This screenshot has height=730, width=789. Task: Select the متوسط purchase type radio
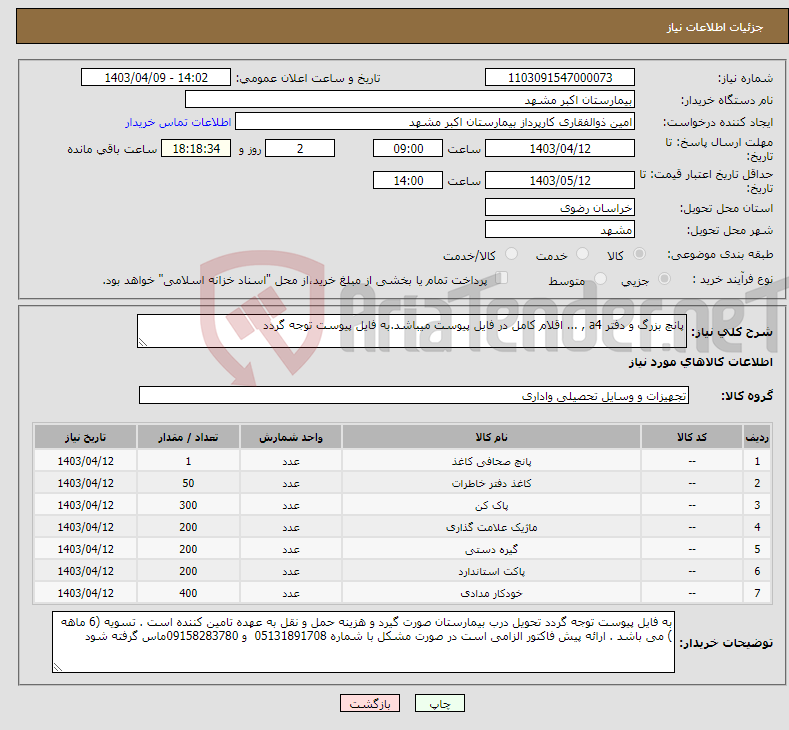(600, 279)
